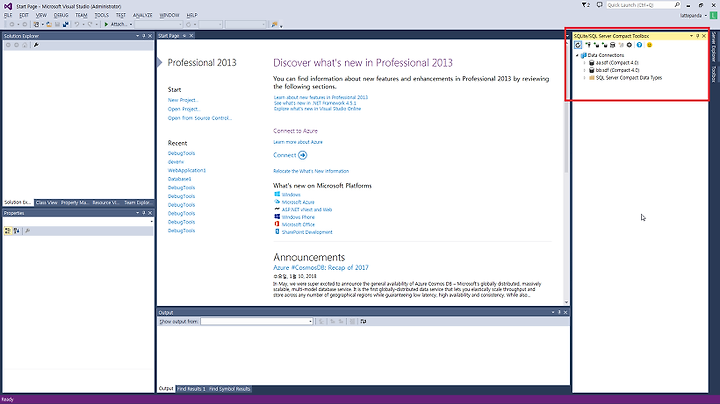Screen dimensions: 720x404
Task: Open Compact Toolbox options gear icon
Action: point(630,45)
